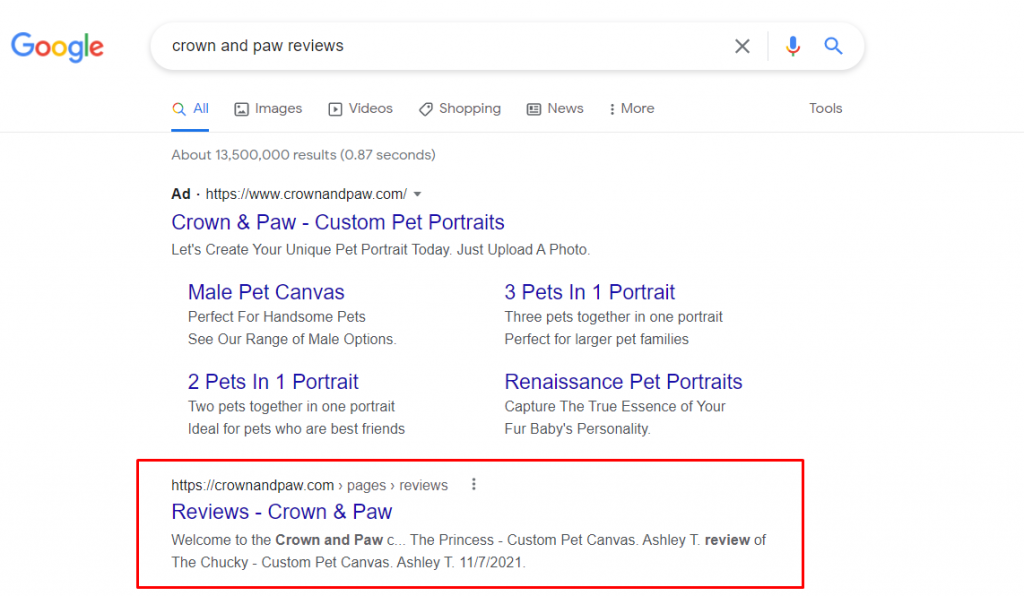Open the 3 Pets In 1 Portrait link
Screen dimensions: 1024x596
click(x=589, y=292)
